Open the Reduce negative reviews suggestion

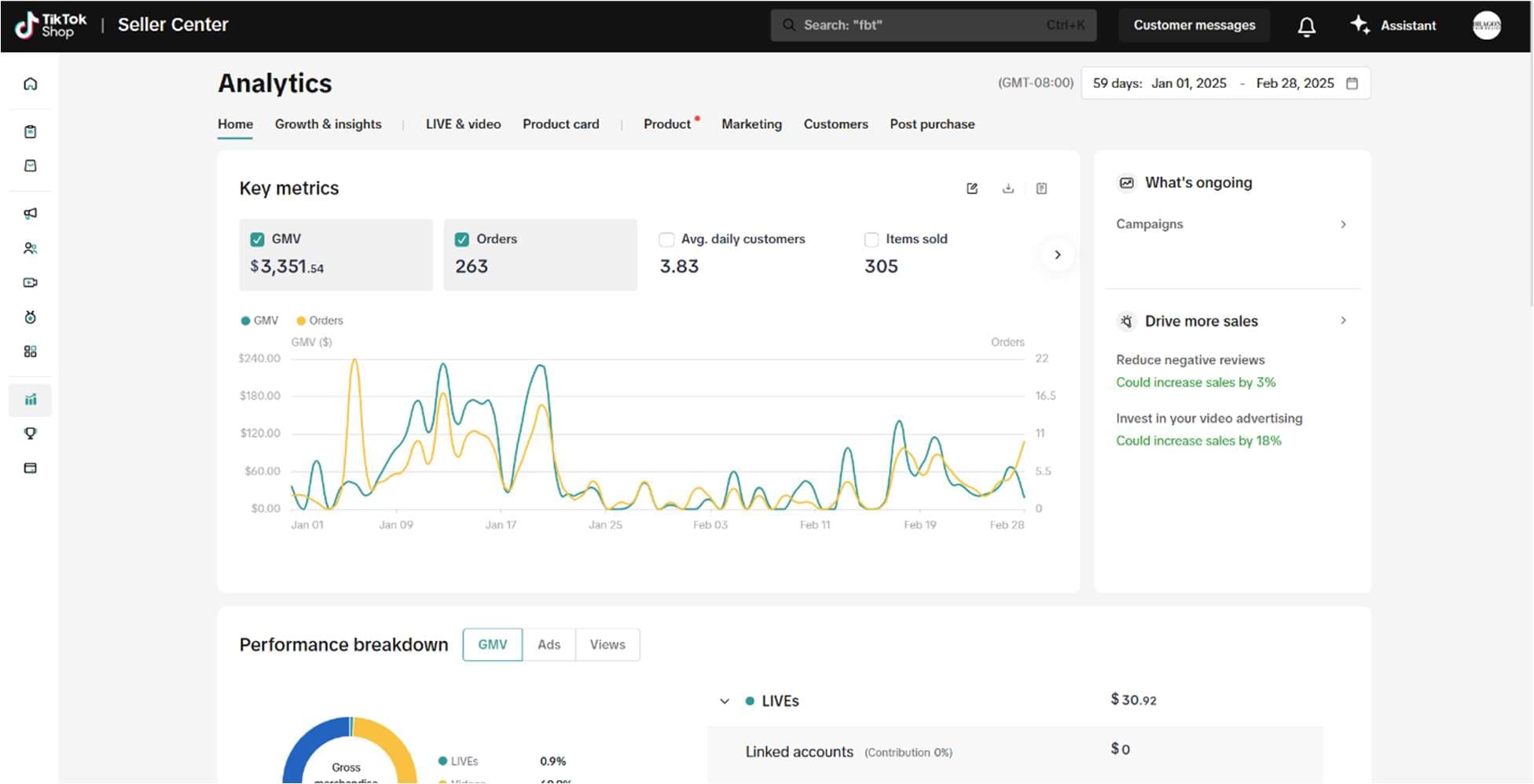click(1191, 360)
